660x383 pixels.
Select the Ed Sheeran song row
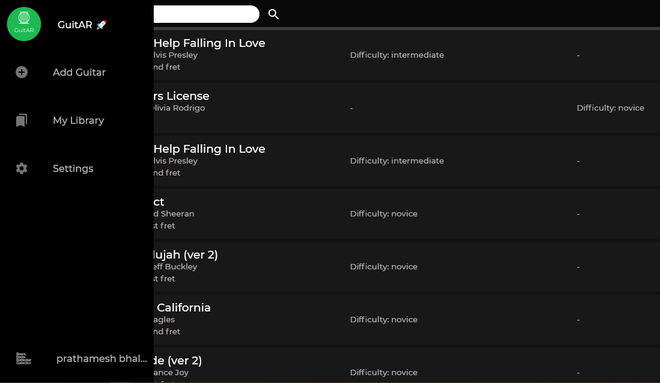[407, 213]
